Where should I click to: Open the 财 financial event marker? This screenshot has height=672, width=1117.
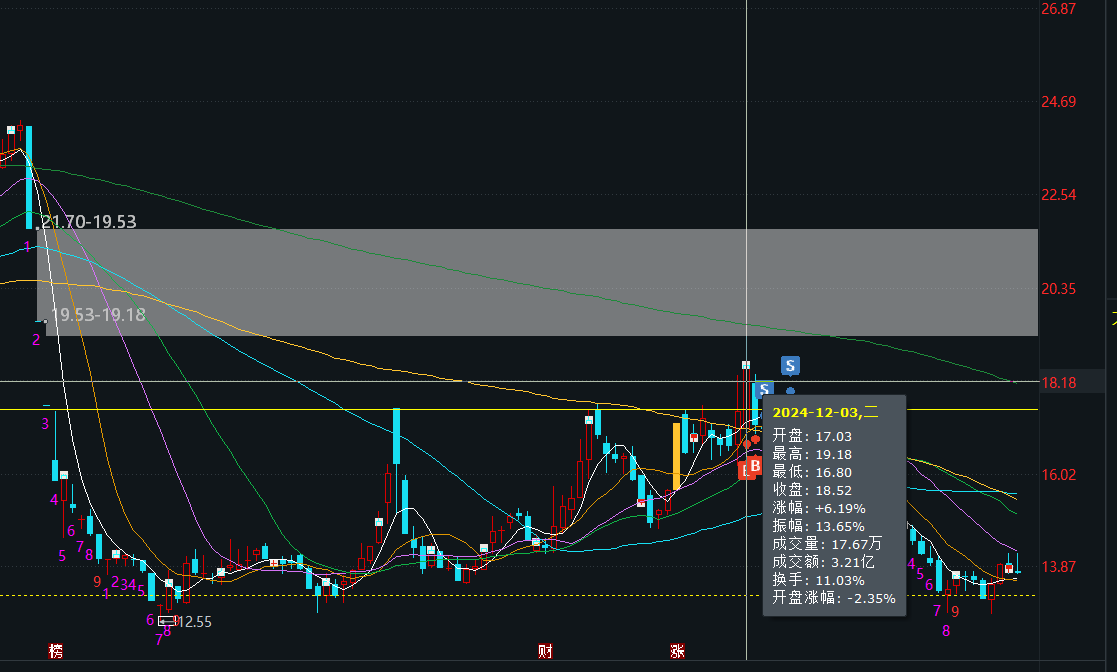[545, 652]
